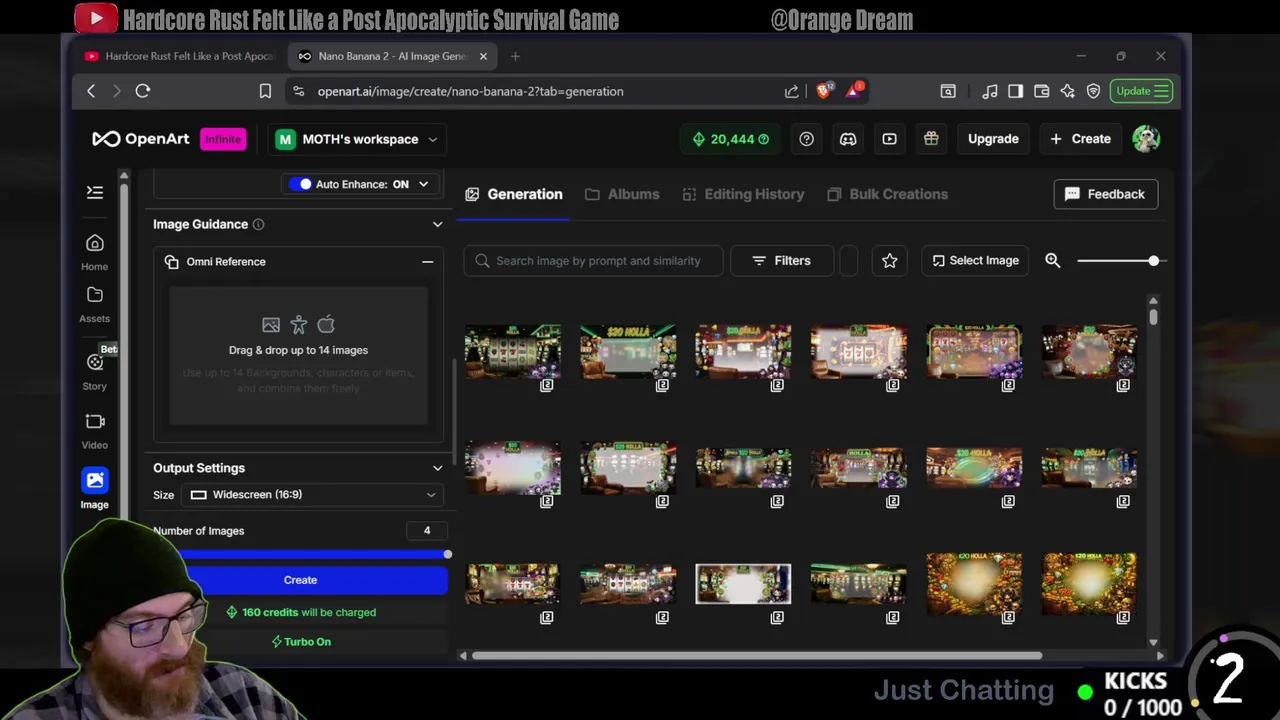Open a new browser tab
The width and height of the screenshot is (1280, 720).
click(x=515, y=56)
